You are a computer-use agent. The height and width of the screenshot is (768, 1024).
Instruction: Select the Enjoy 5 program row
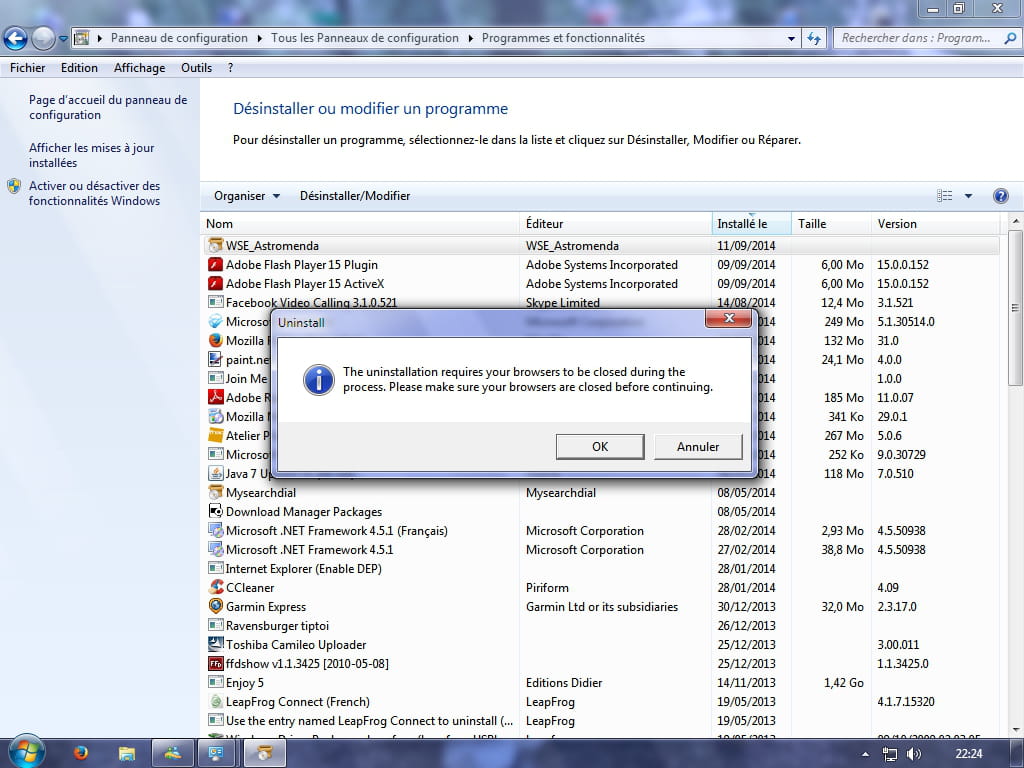pos(600,682)
